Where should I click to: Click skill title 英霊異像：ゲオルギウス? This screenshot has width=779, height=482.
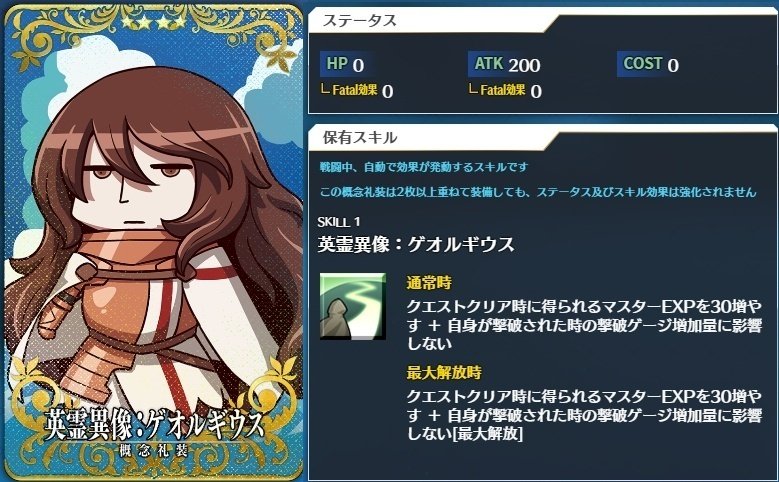[x=416, y=244]
